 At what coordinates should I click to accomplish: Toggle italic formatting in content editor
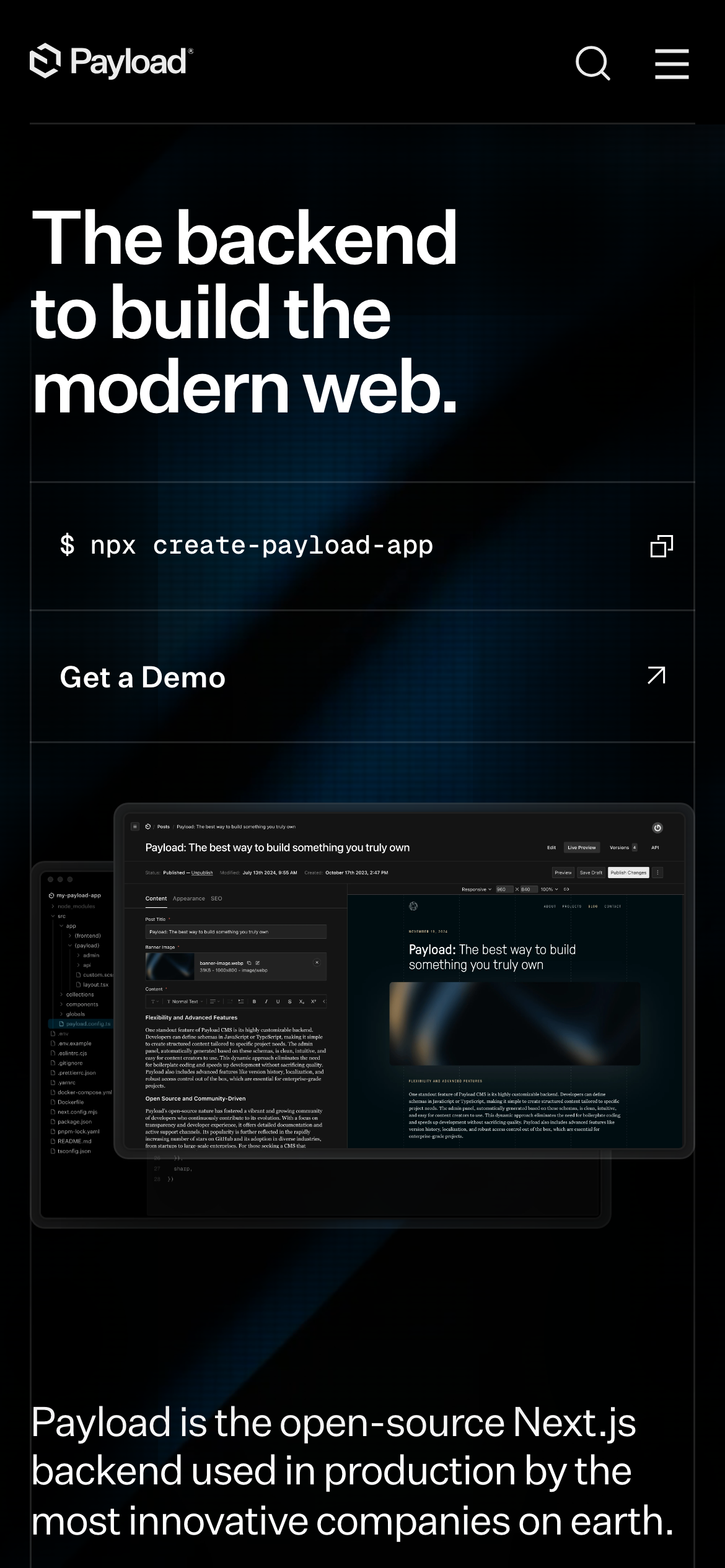pos(266,1001)
